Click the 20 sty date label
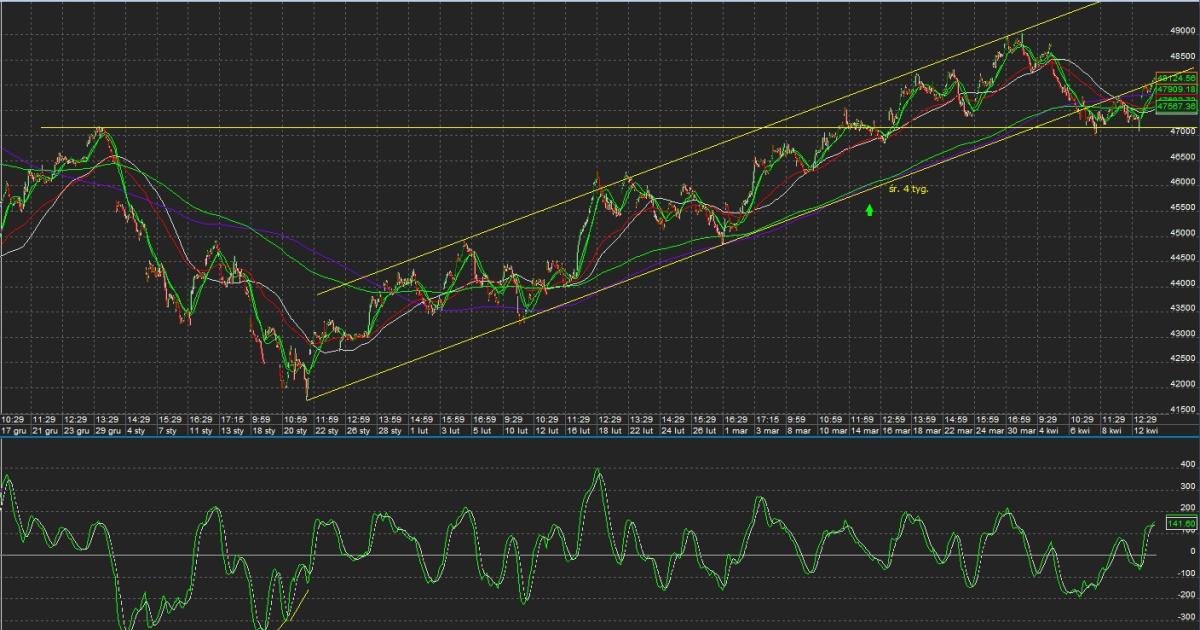1200x630 pixels. (x=297, y=430)
